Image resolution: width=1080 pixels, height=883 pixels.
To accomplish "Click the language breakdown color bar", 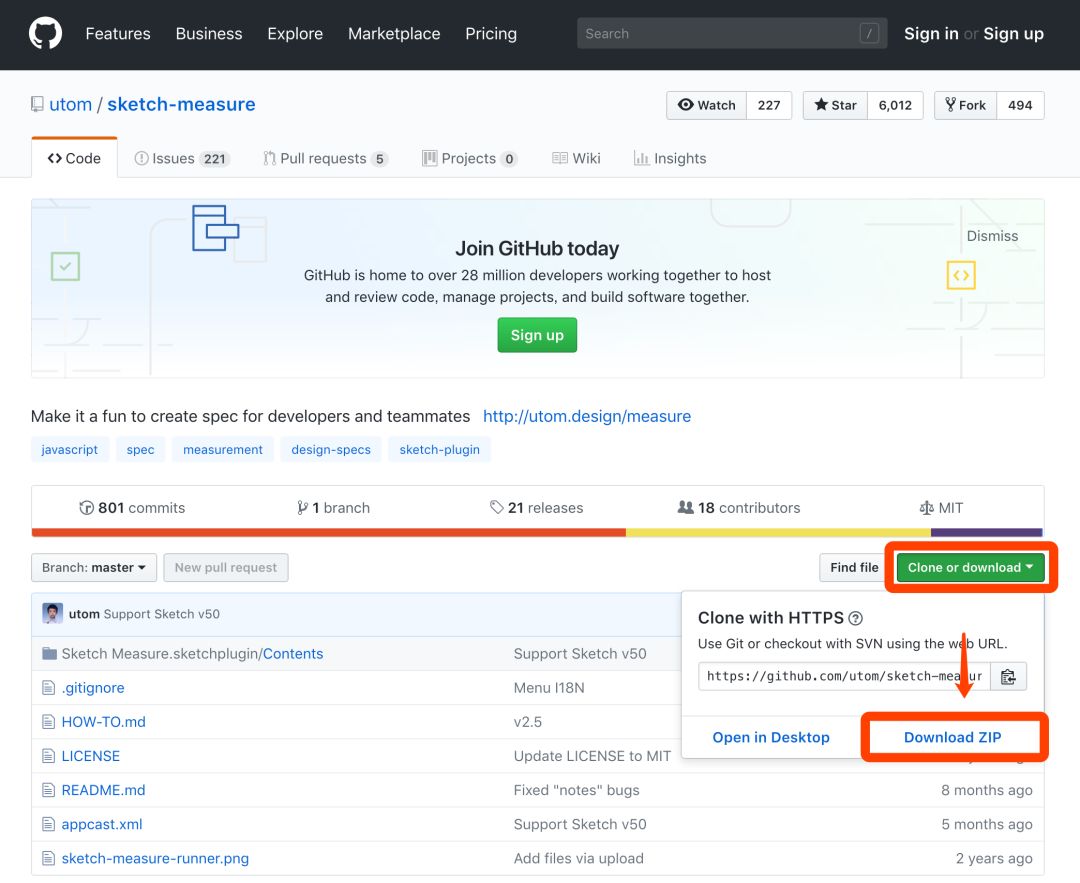I will tap(537, 532).
